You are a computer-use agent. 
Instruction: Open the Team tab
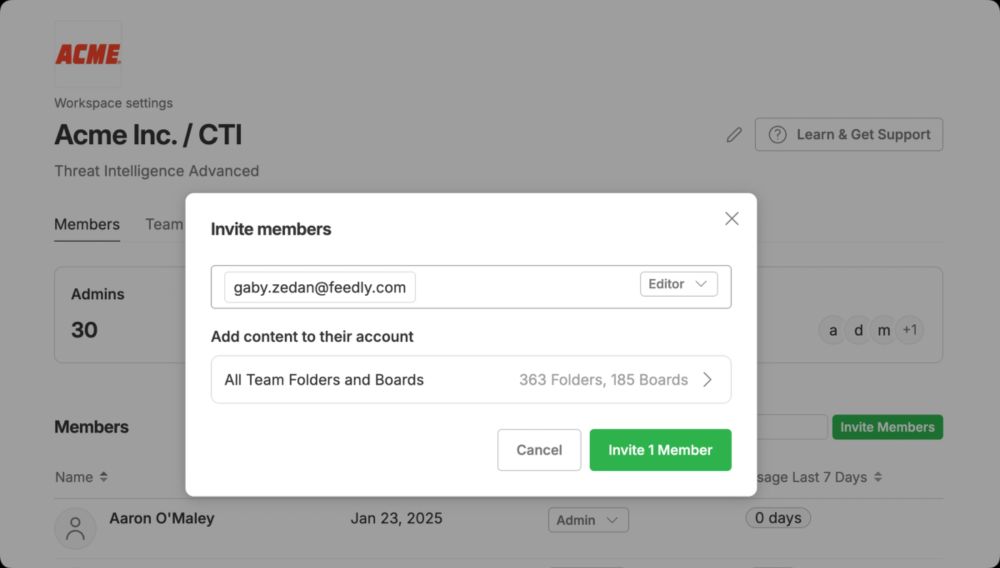click(164, 224)
